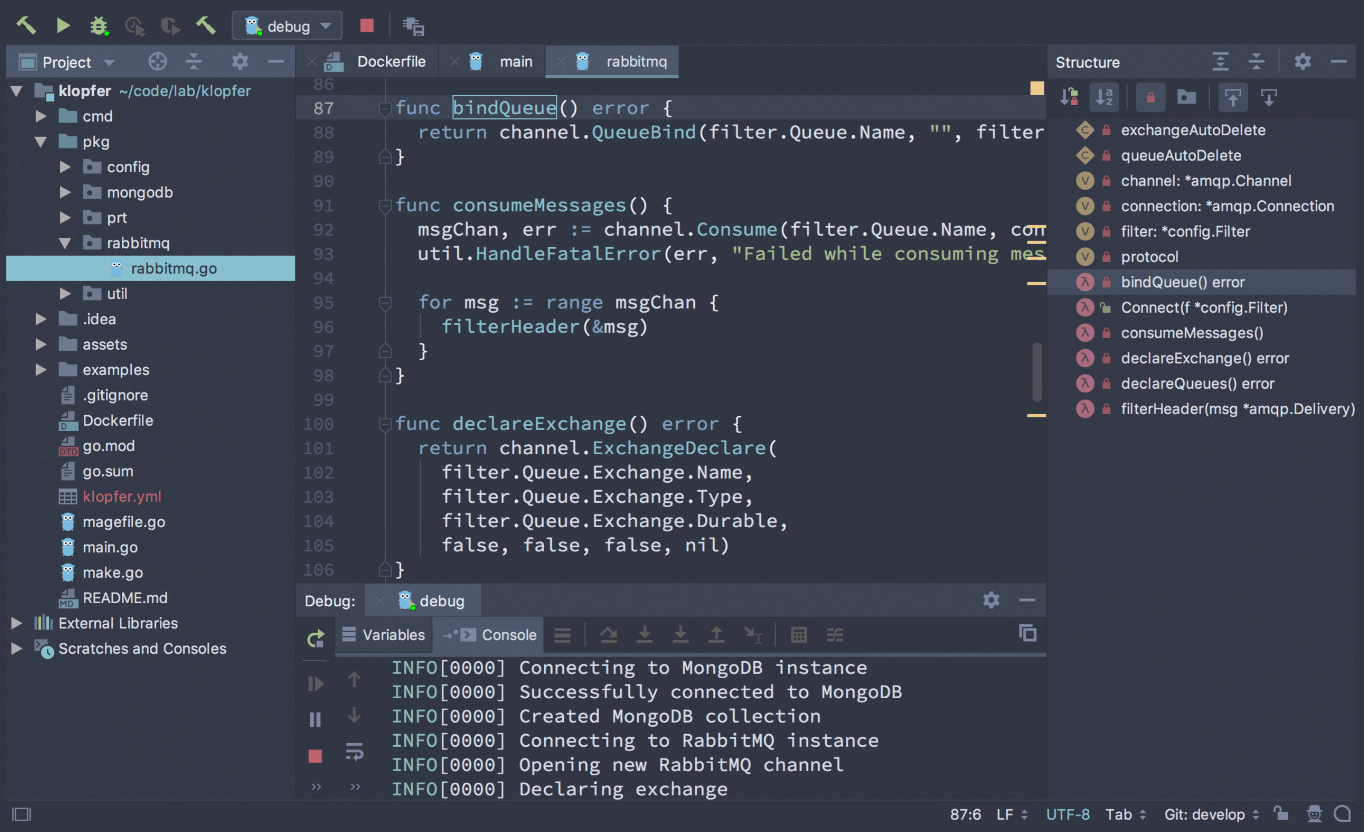Open the Project panel gear settings
The width and height of the screenshot is (1364, 832).
240,62
